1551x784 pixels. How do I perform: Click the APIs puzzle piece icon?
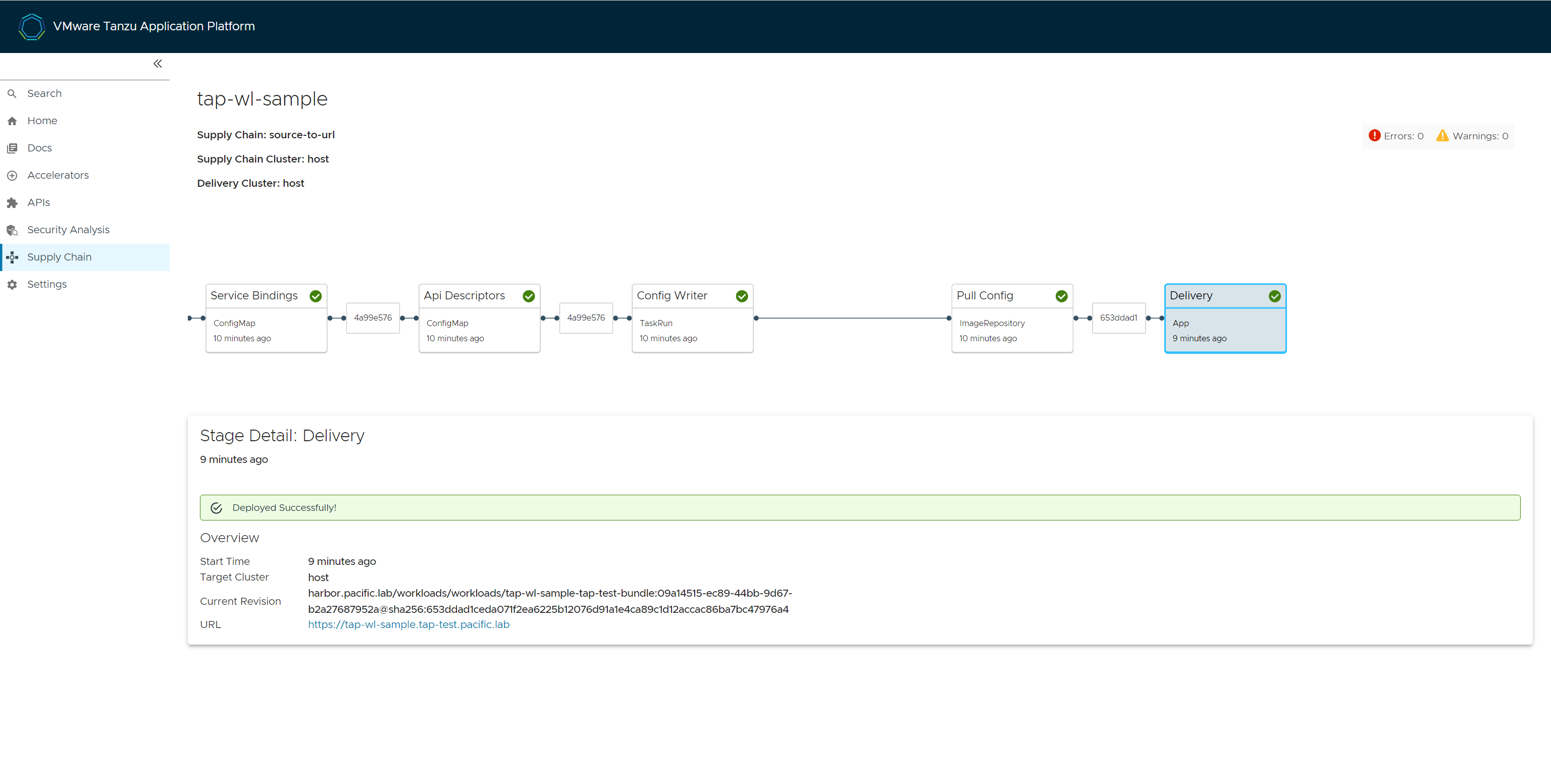click(x=12, y=203)
